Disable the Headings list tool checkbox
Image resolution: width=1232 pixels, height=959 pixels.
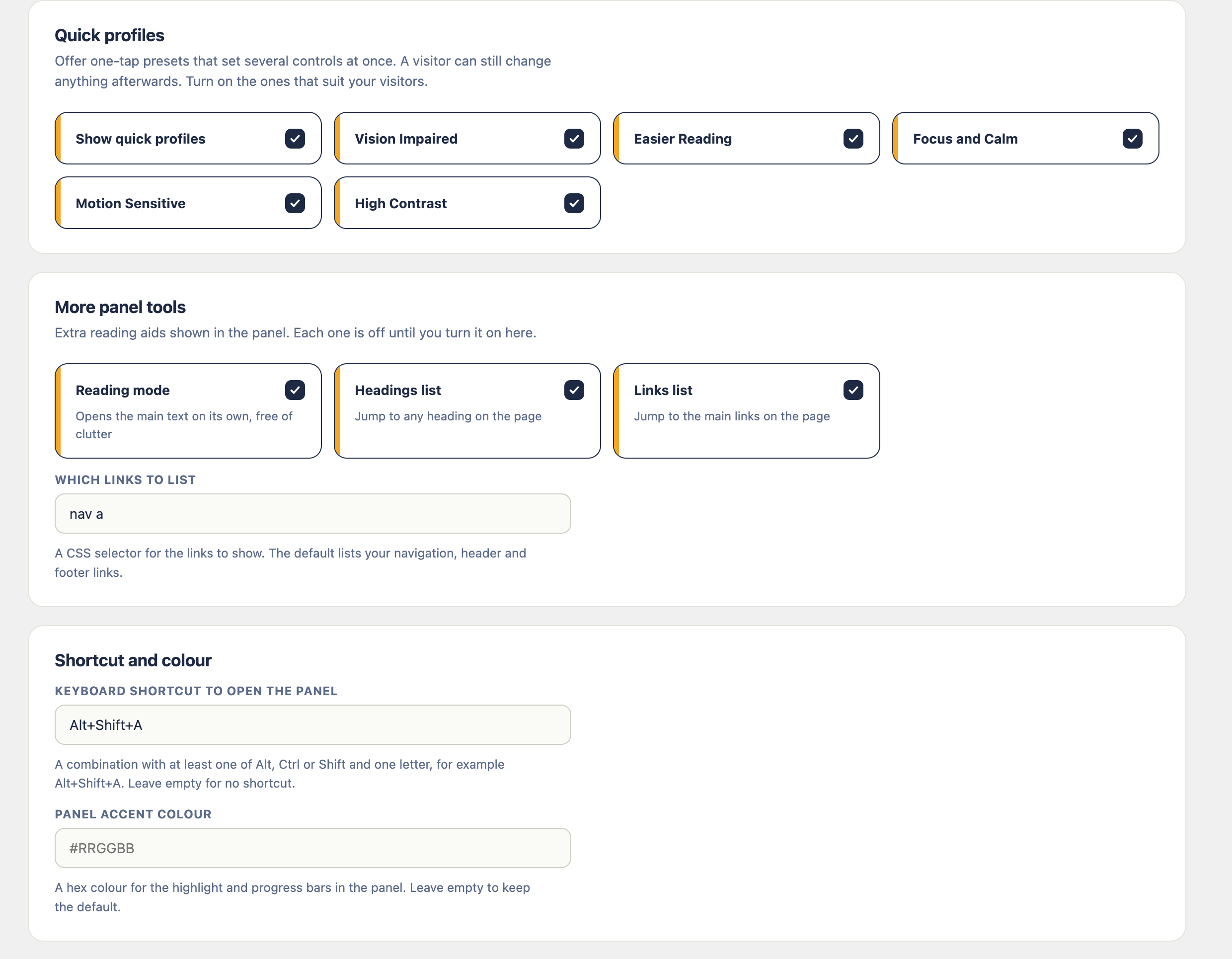coord(574,390)
